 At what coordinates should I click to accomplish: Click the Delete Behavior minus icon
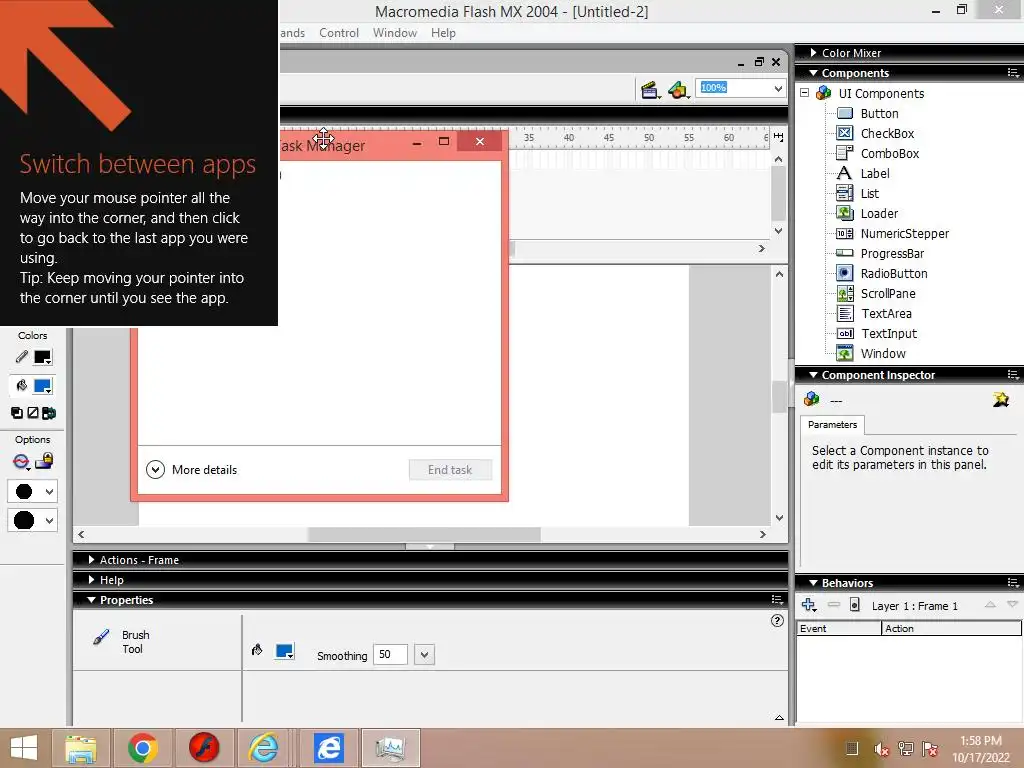point(833,605)
